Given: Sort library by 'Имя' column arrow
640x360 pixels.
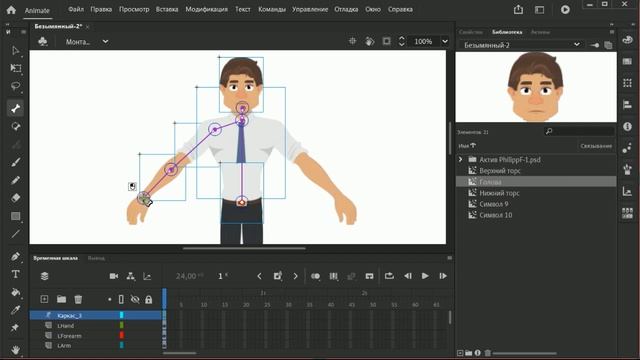Looking at the screenshot, I should click(473, 145).
